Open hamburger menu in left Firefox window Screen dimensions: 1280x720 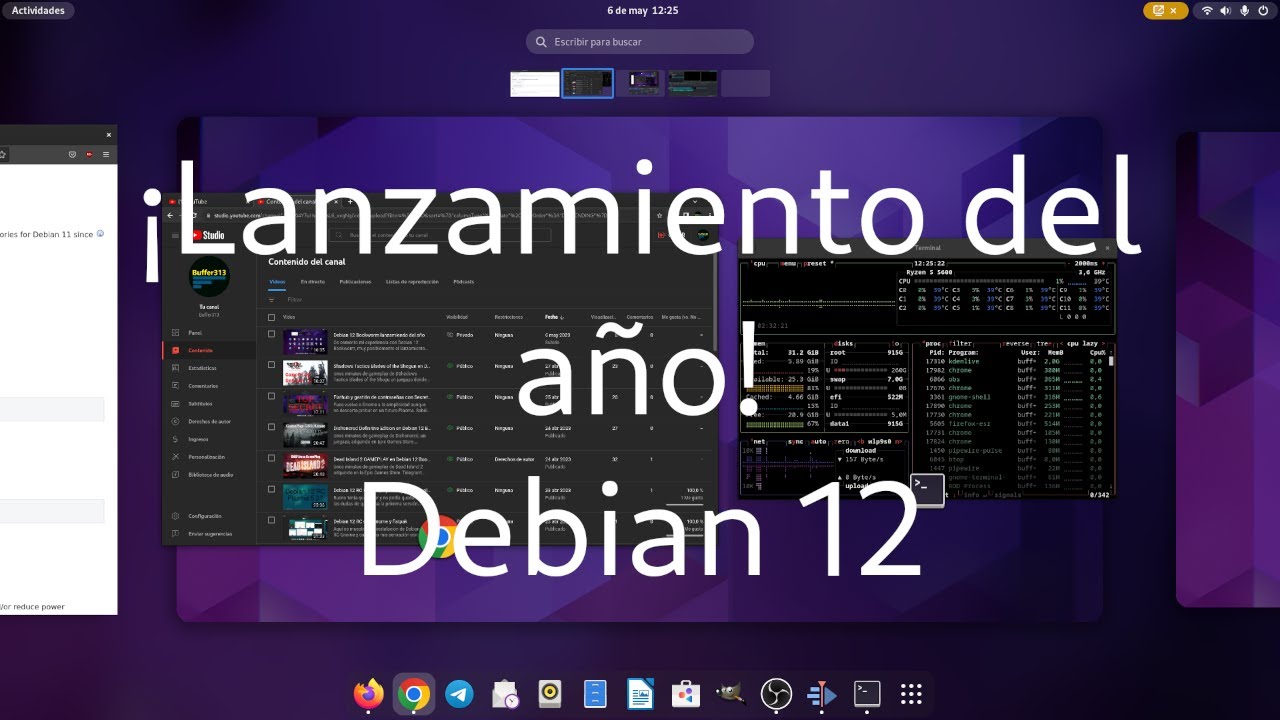click(x=106, y=155)
